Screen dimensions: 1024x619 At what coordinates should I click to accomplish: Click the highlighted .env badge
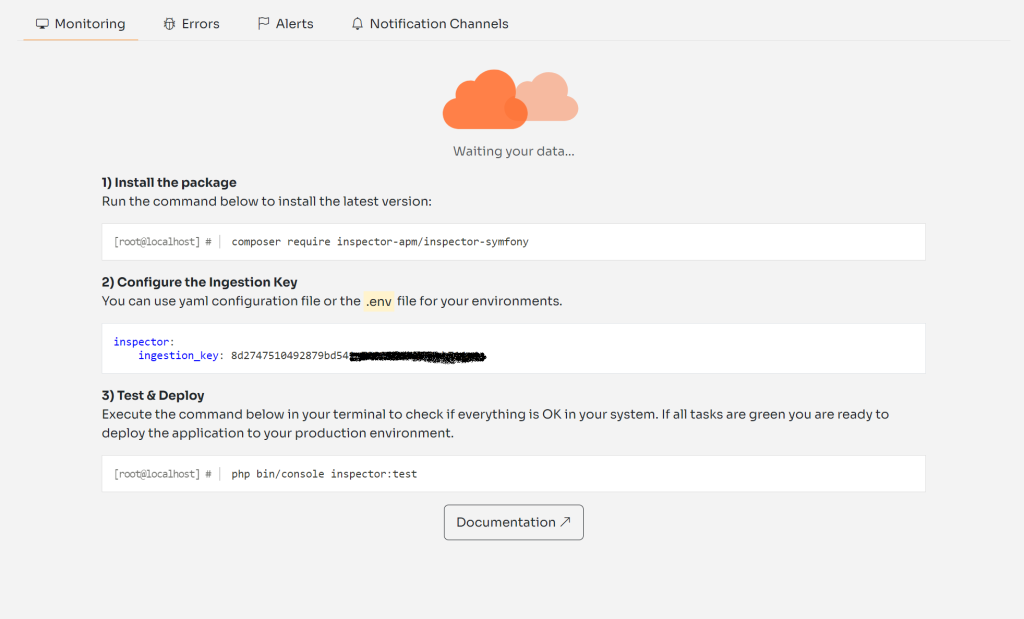(x=378, y=301)
